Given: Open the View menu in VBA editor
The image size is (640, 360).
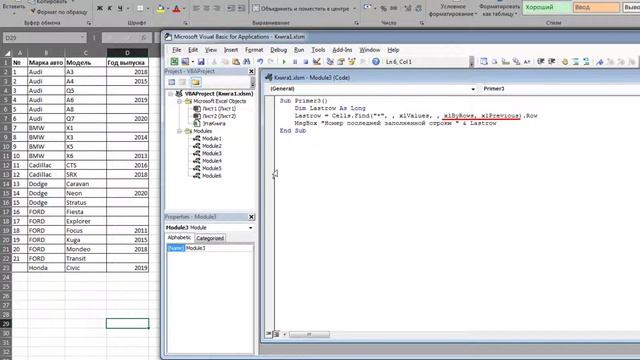Looking at the screenshot, I should click(x=211, y=50).
